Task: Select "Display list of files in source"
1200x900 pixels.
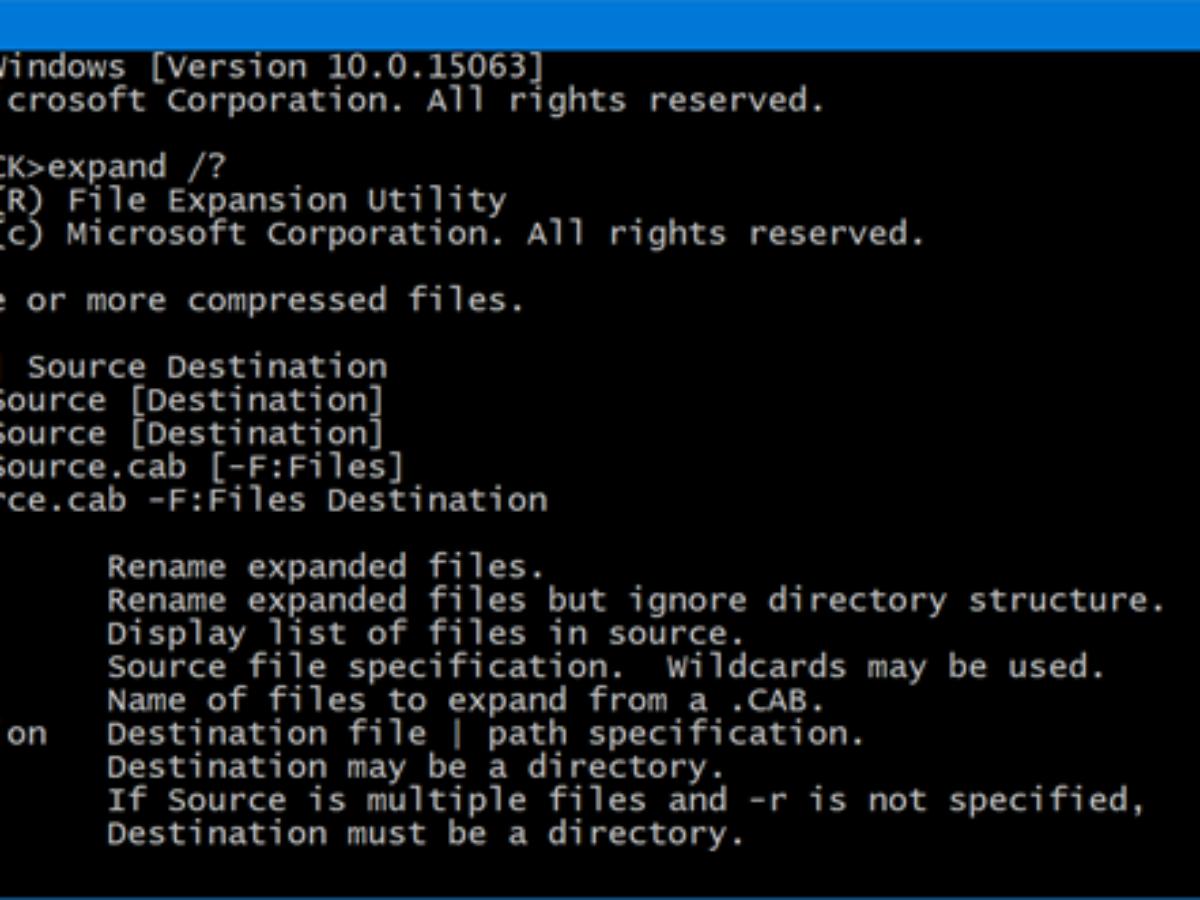Action: click(x=425, y=634)
